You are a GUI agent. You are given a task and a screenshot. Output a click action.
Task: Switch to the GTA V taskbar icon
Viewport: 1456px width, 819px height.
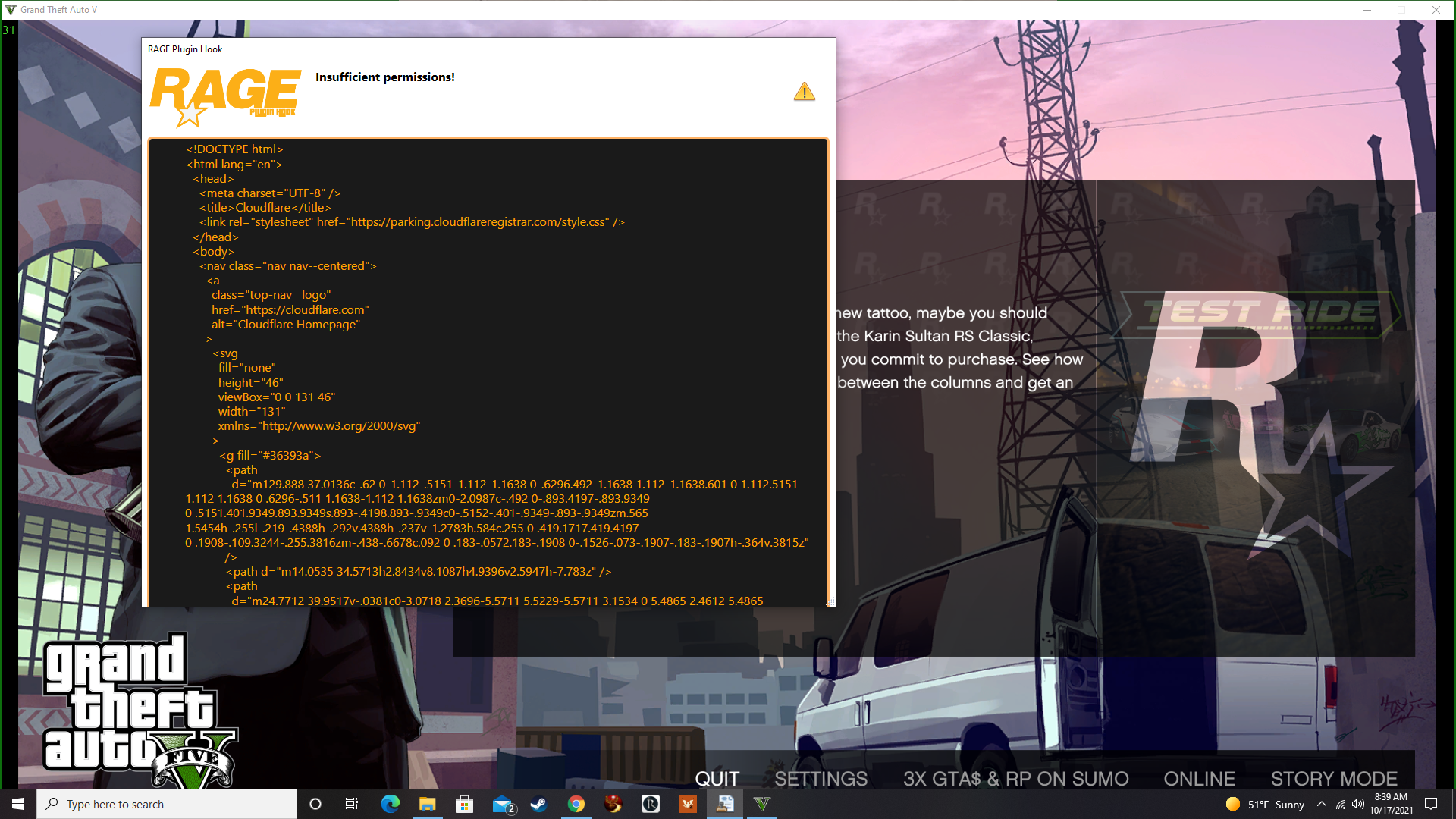pyautogui.click(x=762, y=804)
